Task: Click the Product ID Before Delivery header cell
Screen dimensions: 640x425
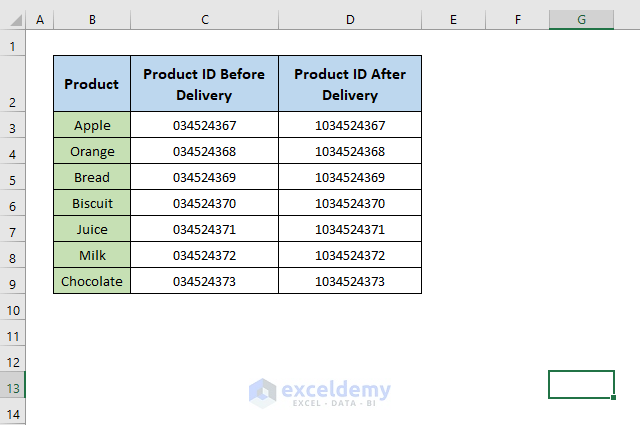Action: click(x=204, y=84)
